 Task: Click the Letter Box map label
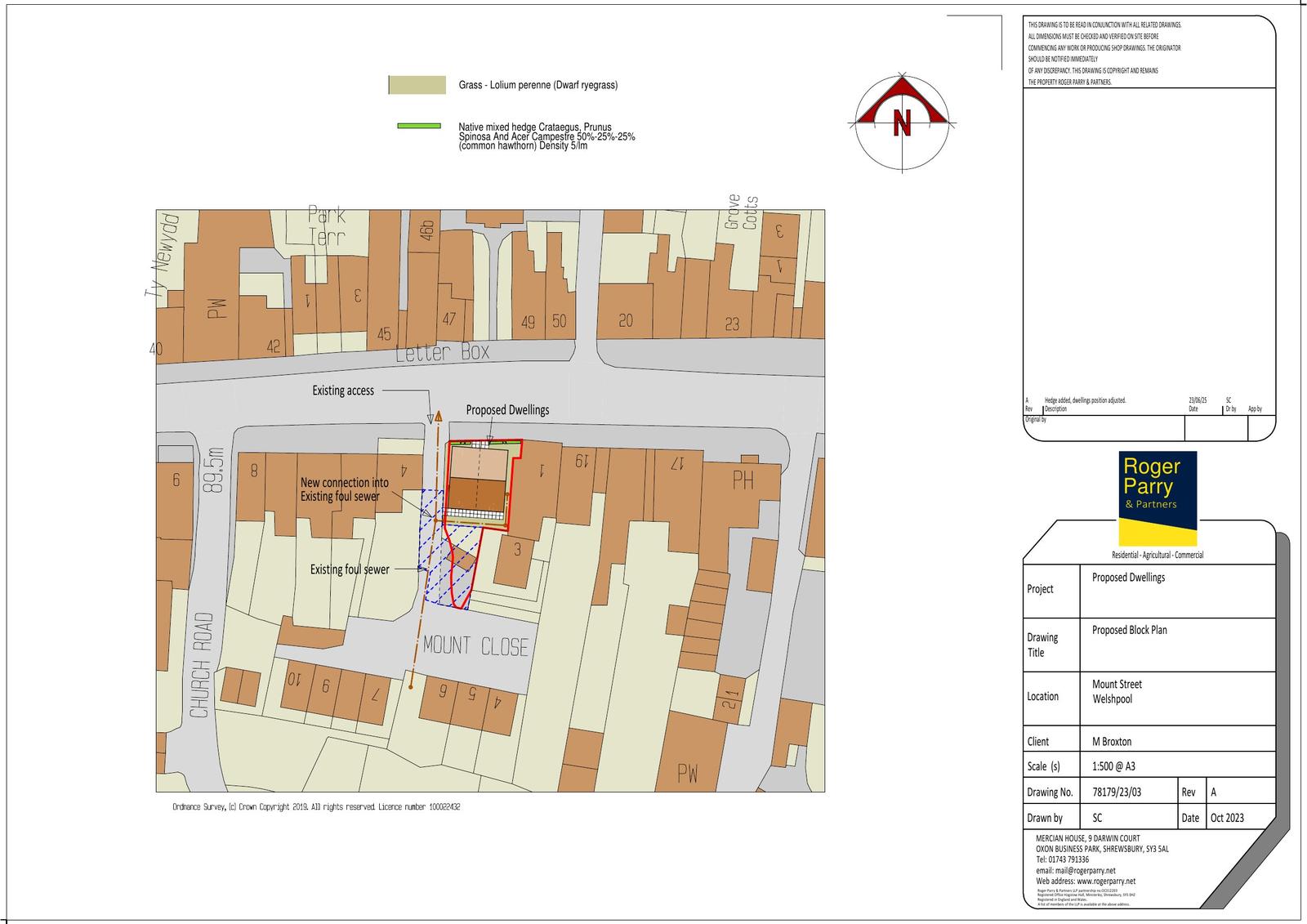(442, 353)
